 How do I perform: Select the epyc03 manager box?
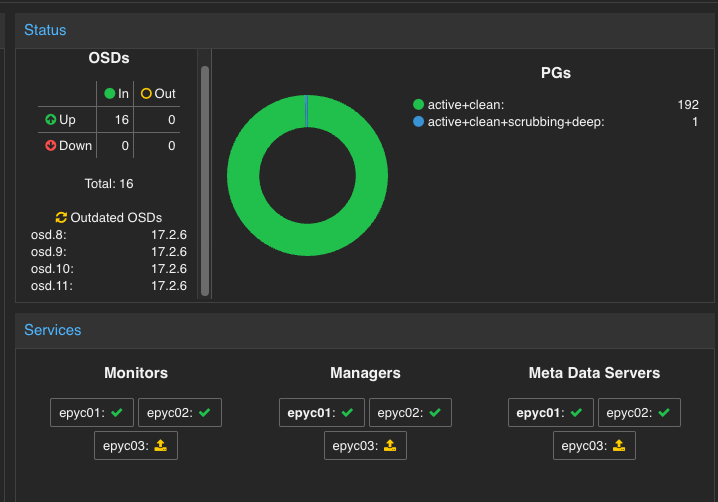365,446
